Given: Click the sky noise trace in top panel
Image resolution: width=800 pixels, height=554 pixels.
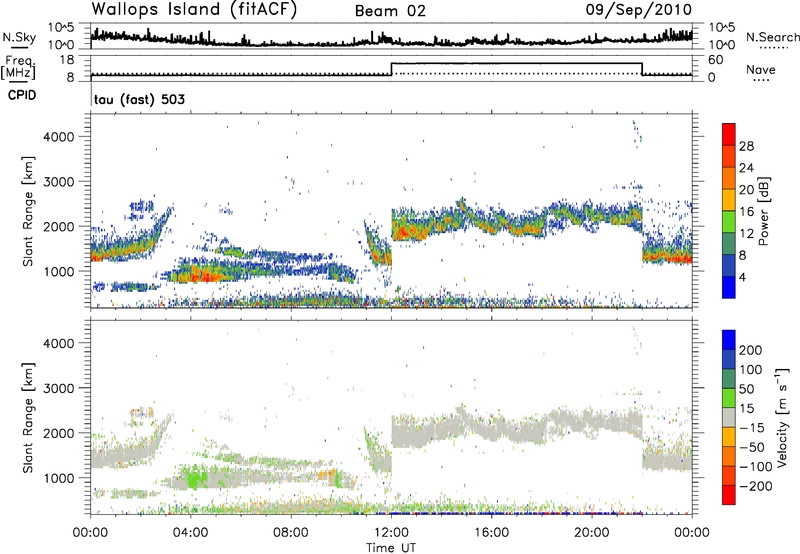Looking at the screenshot, I should tap(391, 39).
